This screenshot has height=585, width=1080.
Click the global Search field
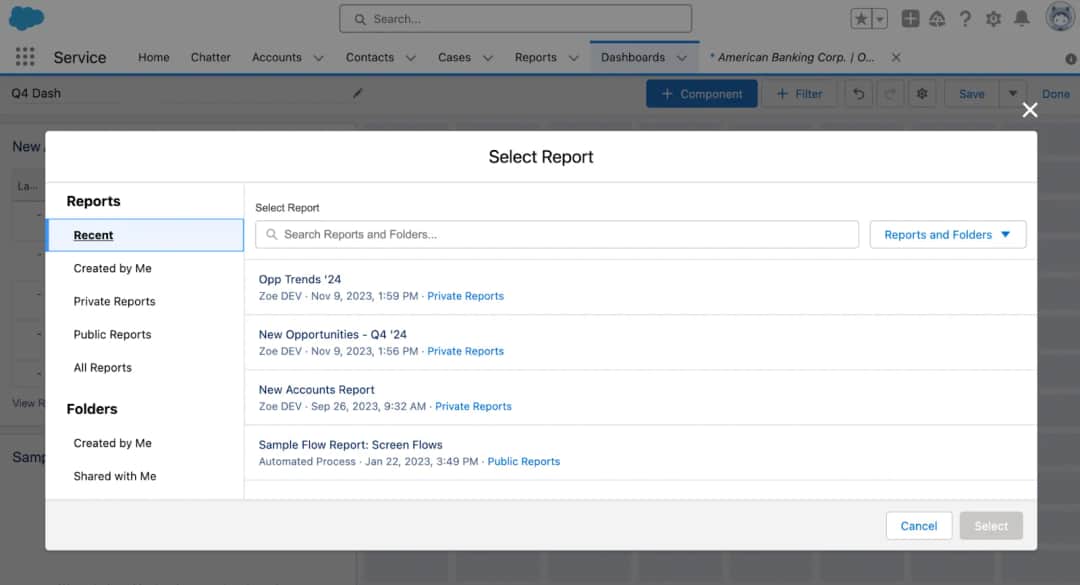click(515, 19)
